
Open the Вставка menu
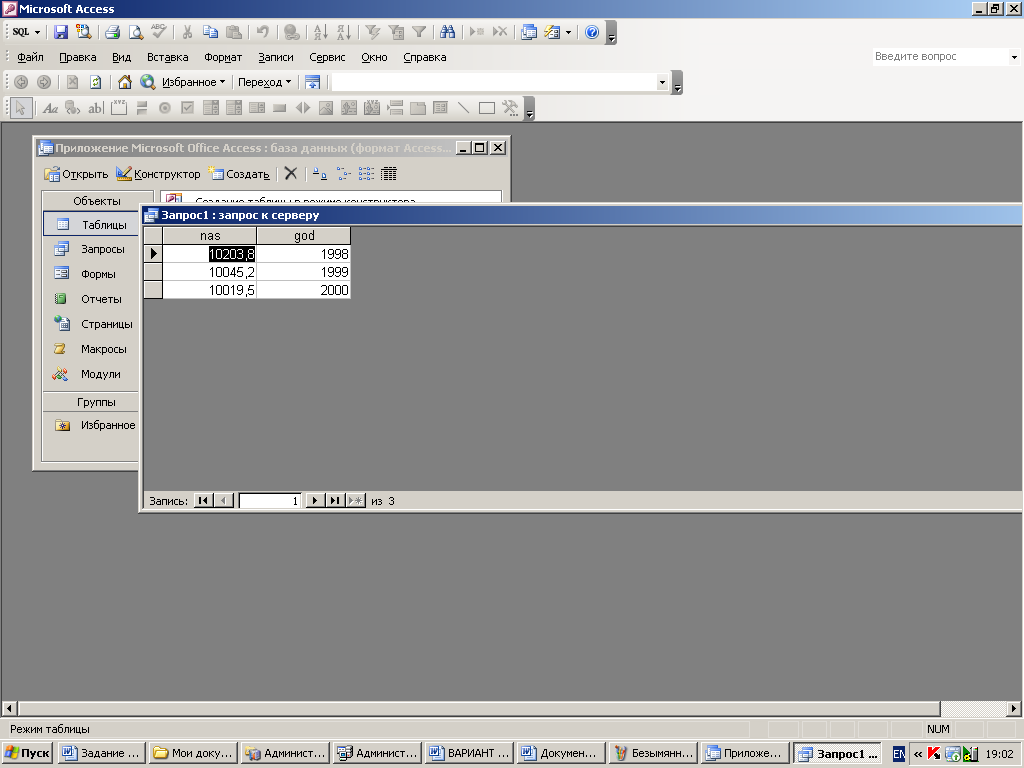tap(167, 57)
